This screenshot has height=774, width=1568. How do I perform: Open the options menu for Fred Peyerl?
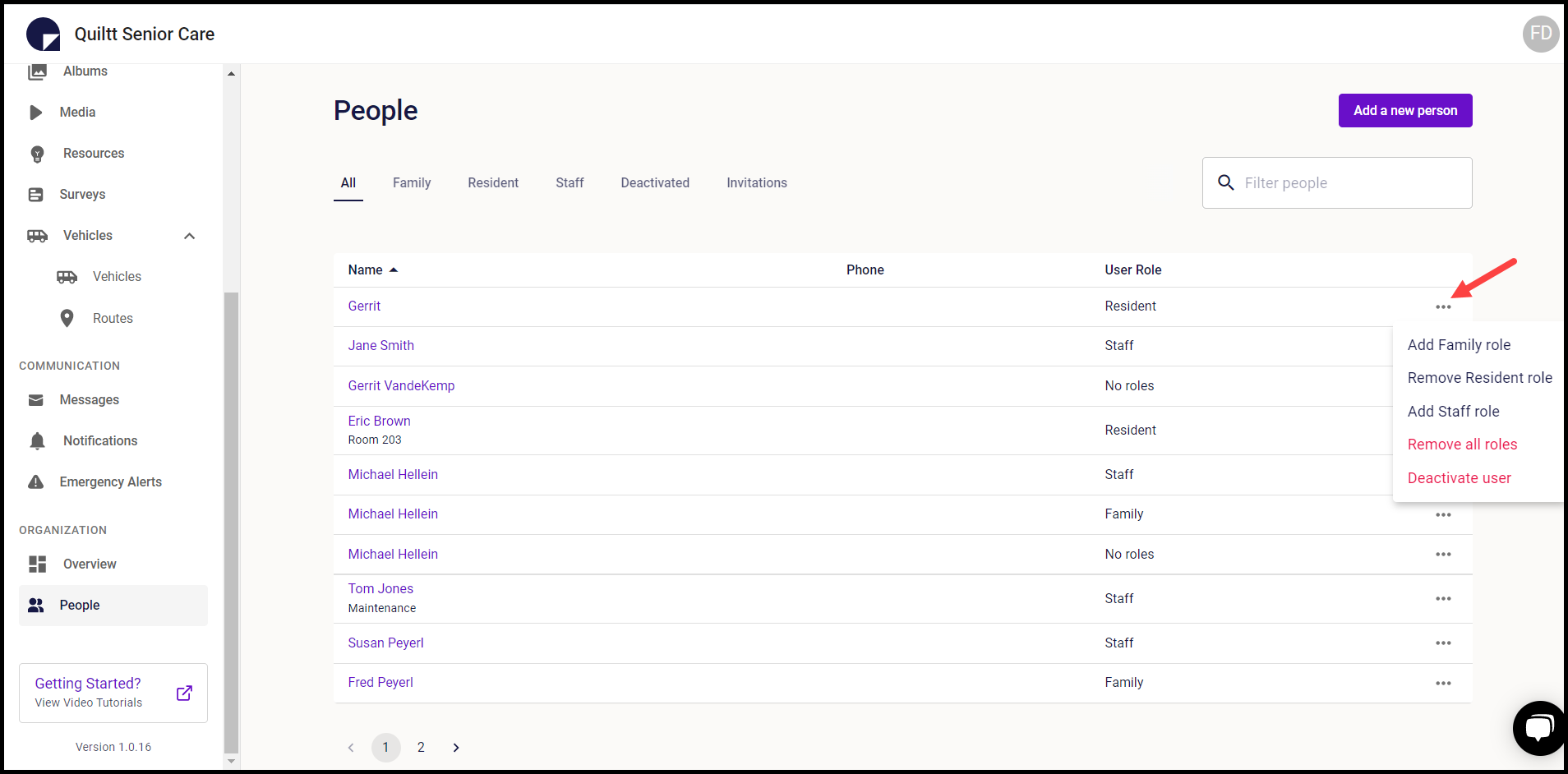point(1443,683)
